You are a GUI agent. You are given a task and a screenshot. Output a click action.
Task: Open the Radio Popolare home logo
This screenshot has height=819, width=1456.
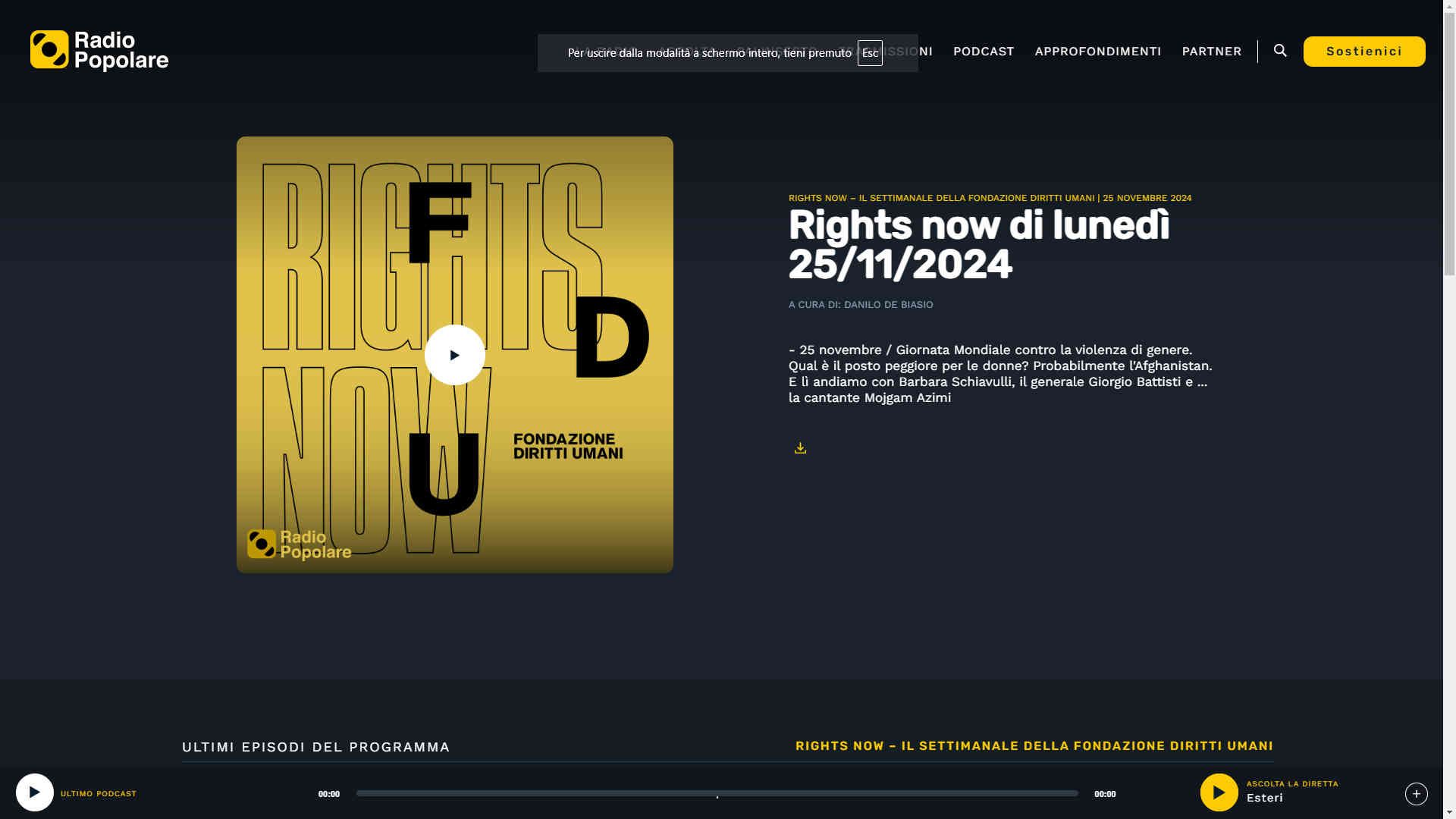click(99, 51)
